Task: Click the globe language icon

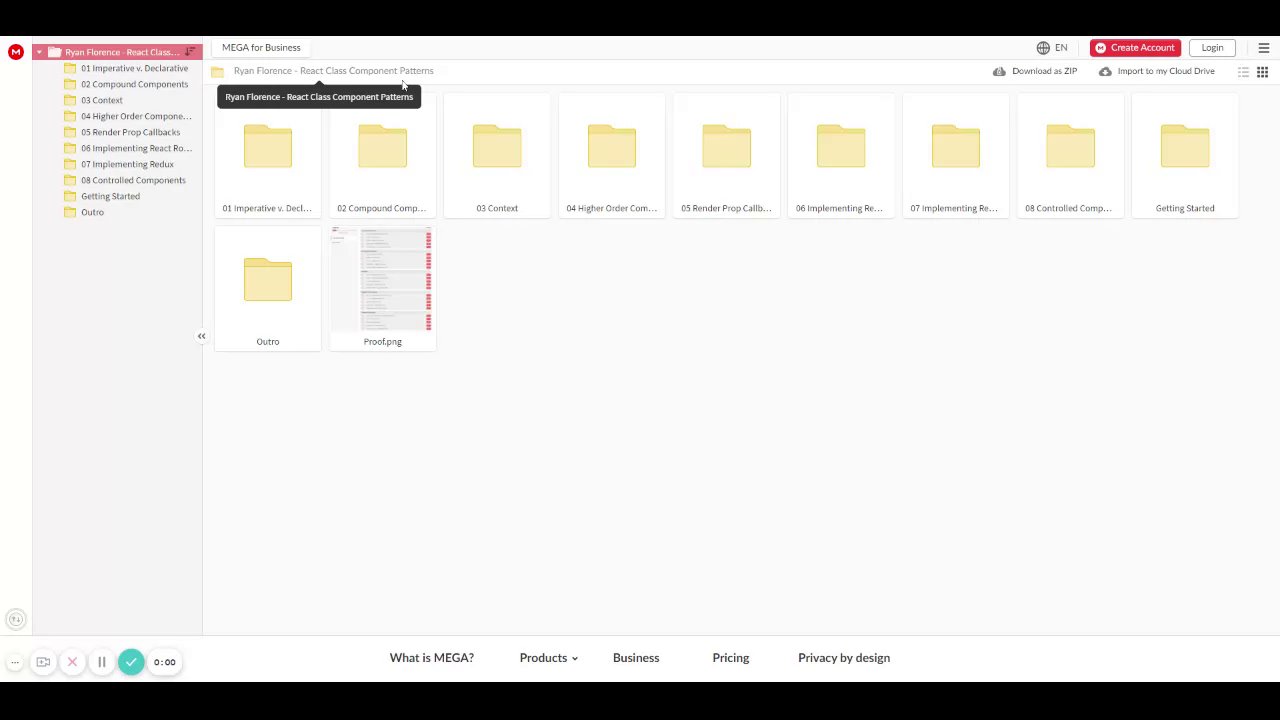Action: (1043, 48)
